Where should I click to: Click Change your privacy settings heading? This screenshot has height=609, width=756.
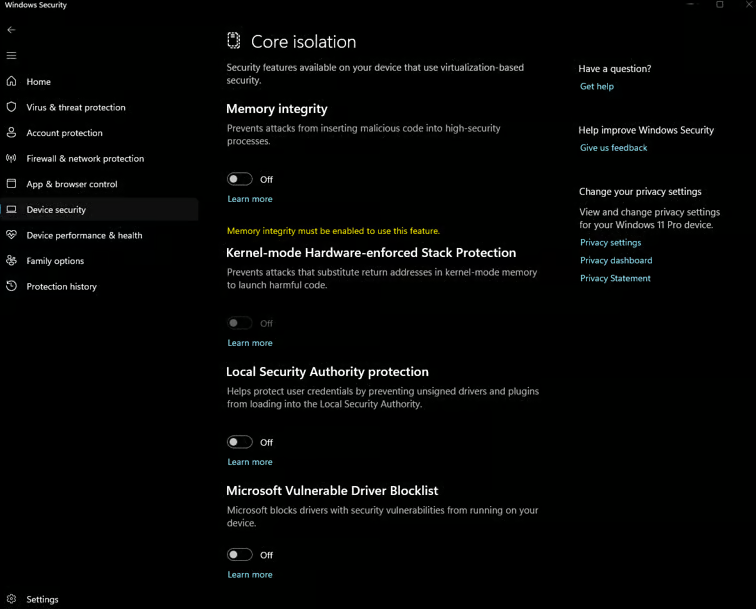click(x=640, y=191)
